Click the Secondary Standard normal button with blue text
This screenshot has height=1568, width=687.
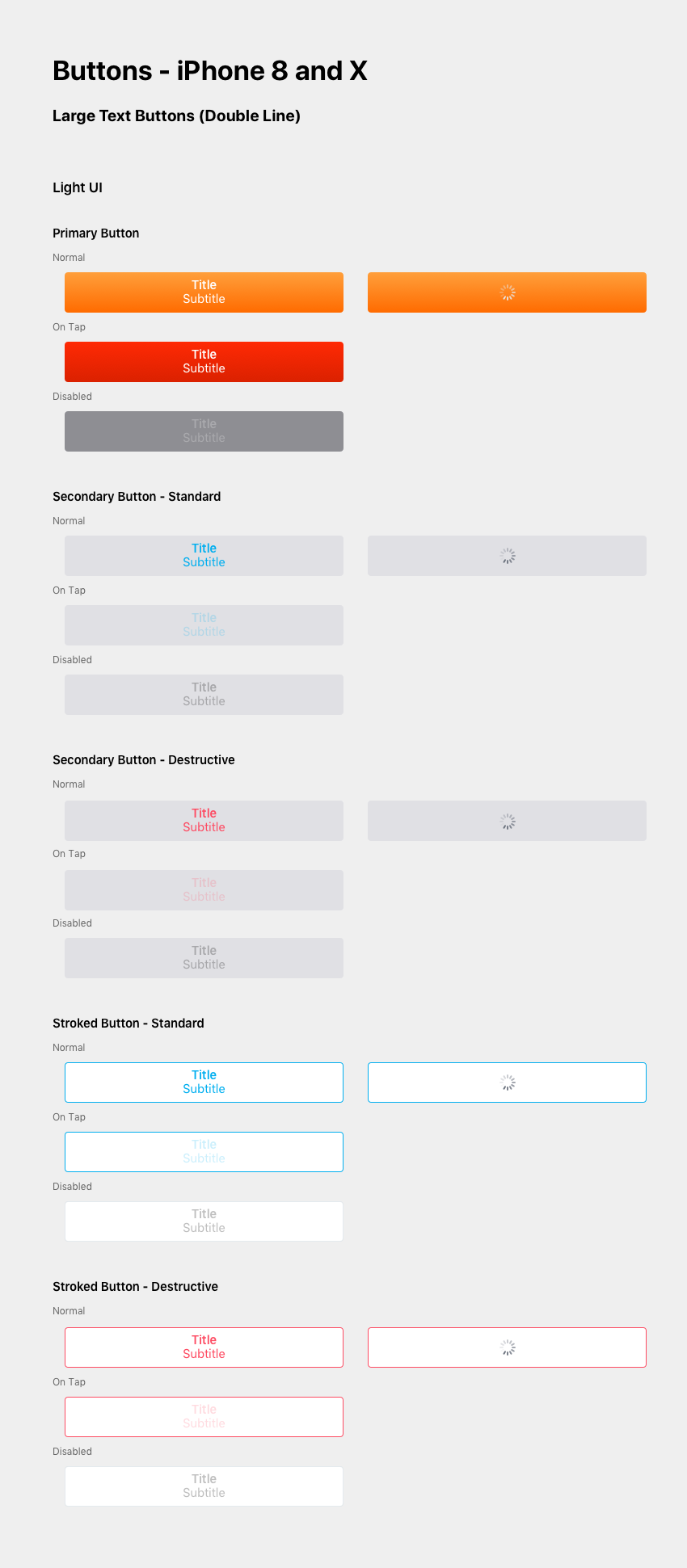point(204,556)
